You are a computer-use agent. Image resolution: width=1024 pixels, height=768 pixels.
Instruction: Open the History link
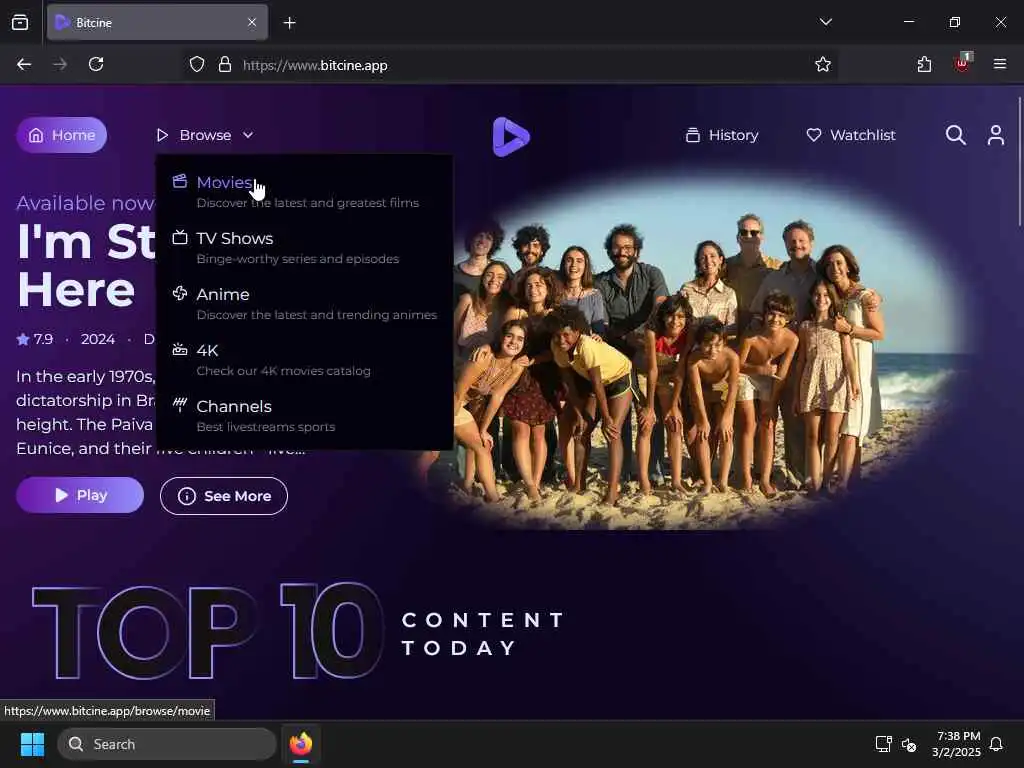click(722, 135)
